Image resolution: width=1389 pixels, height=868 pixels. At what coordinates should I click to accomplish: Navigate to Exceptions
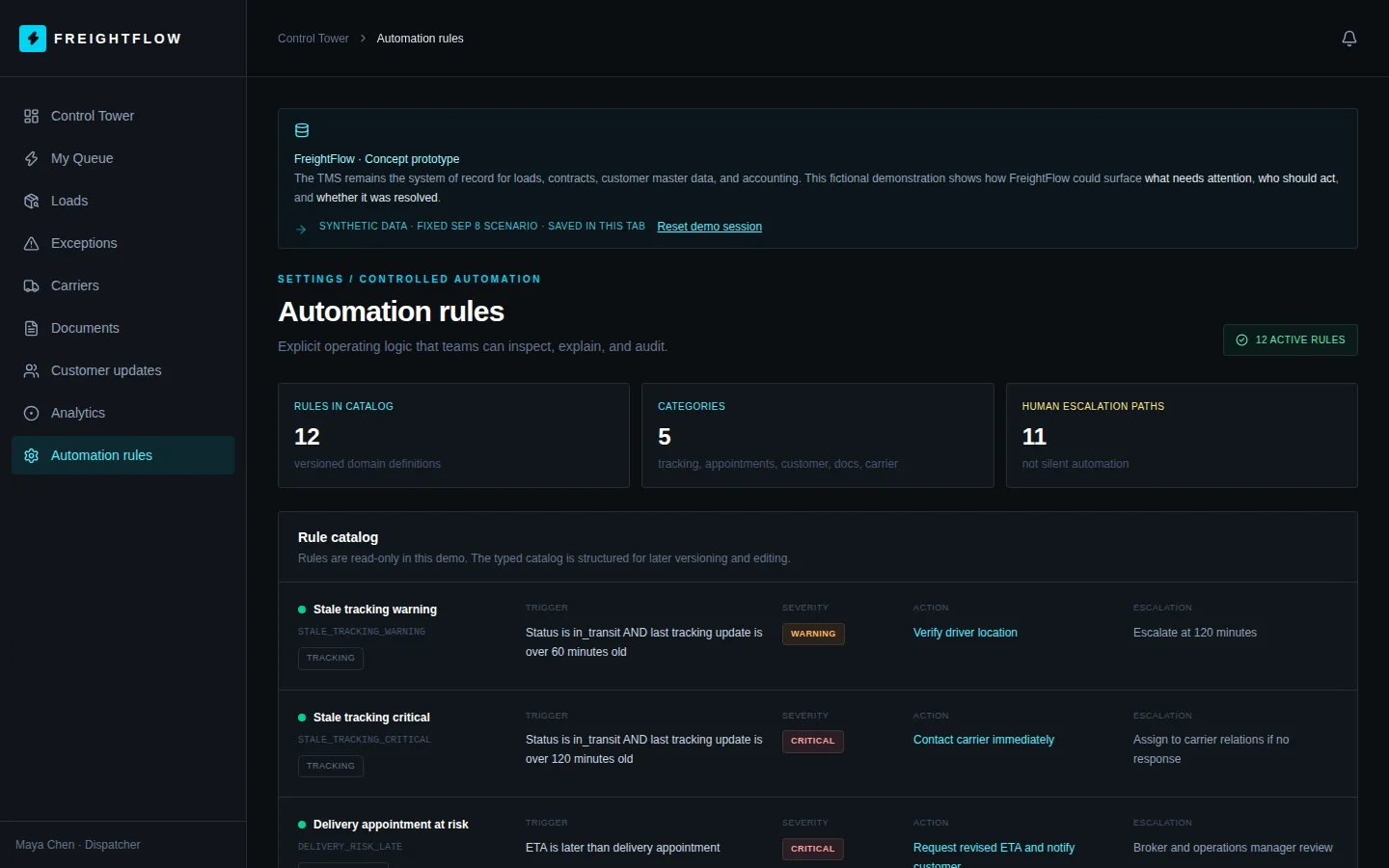point(123,243)
